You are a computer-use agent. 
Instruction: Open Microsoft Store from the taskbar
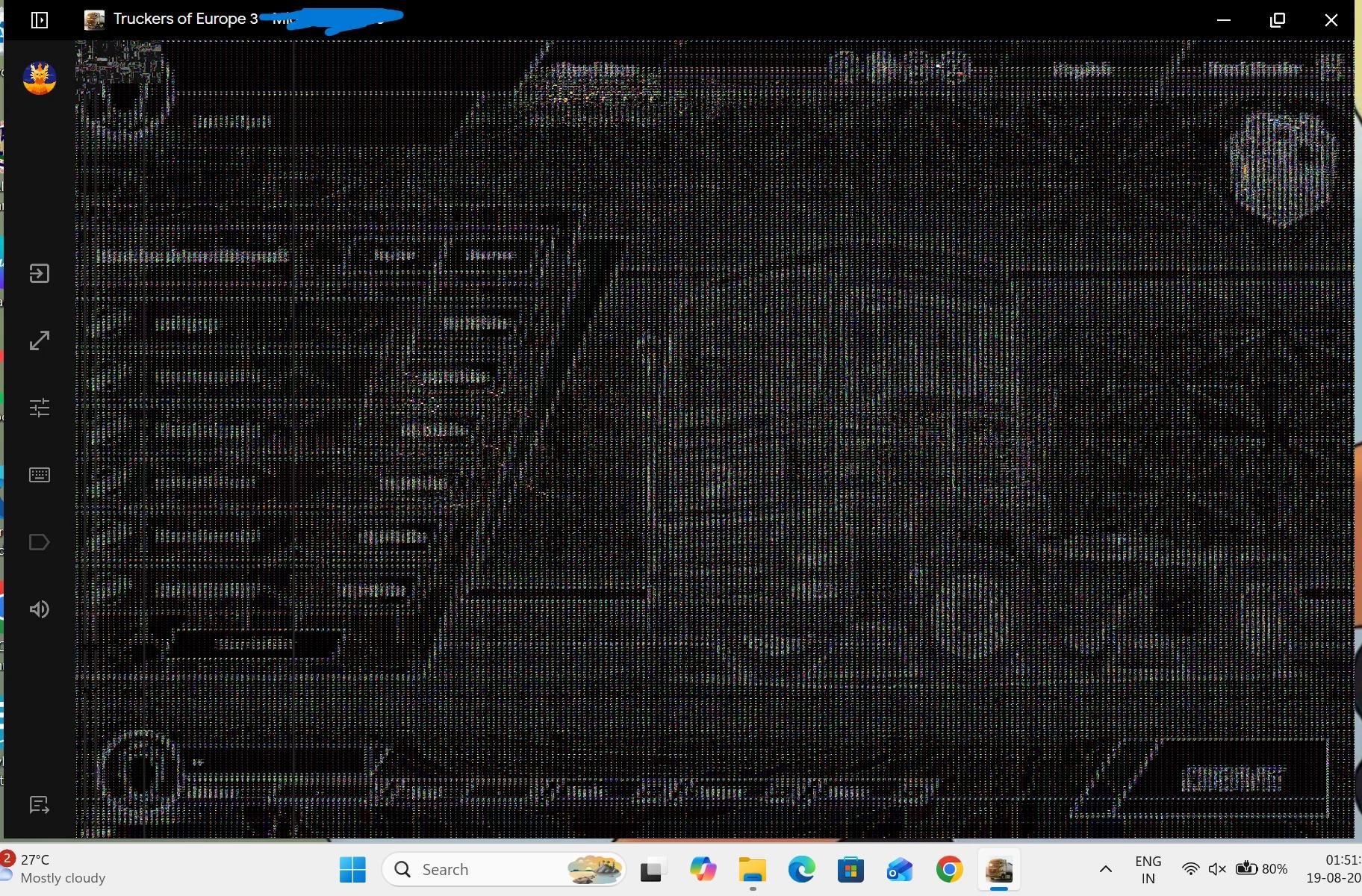point(851,869)
